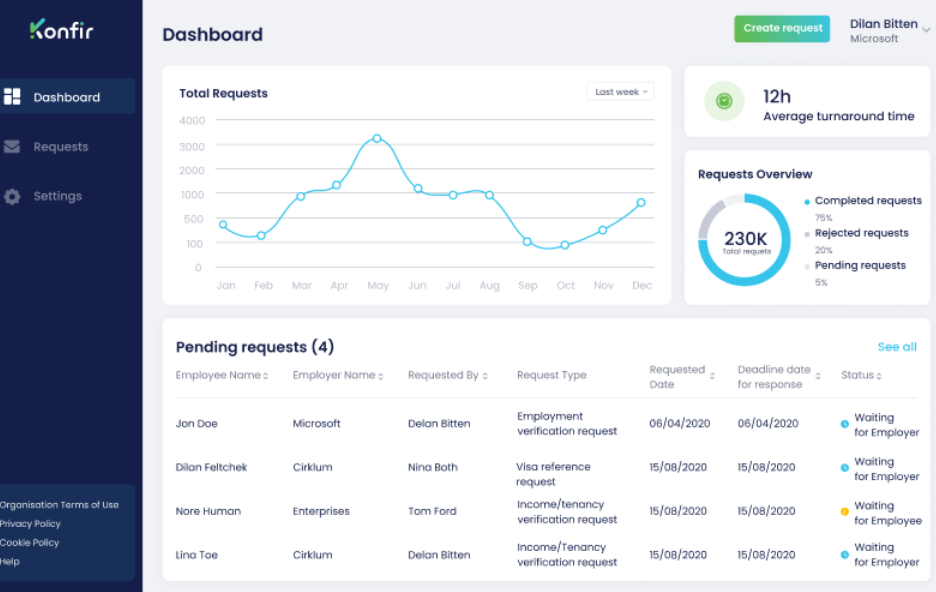Viewport: 936px width, 592px height.
Task: Click employee name Nore Human
Action: pos(208,511)
